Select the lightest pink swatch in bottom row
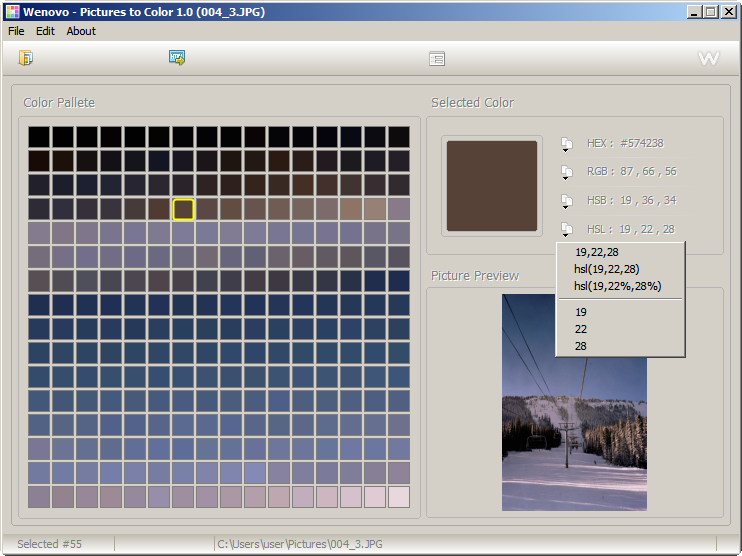 [399, 497]
